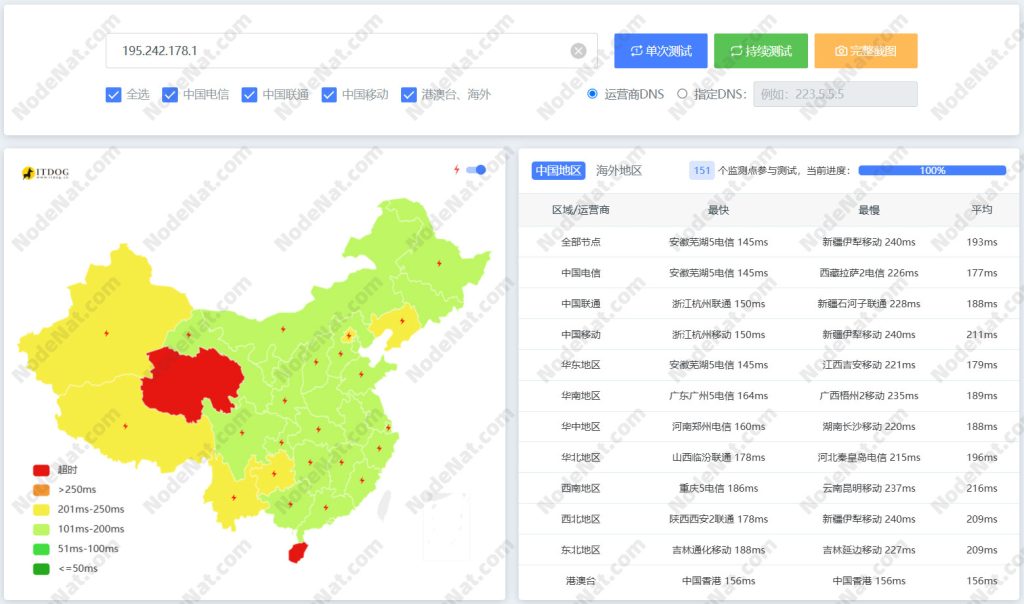This screenshot has height=604, width=1024.
Task: Uncheck the 港澳台、海外 checkbox
Action: [409, 95]
